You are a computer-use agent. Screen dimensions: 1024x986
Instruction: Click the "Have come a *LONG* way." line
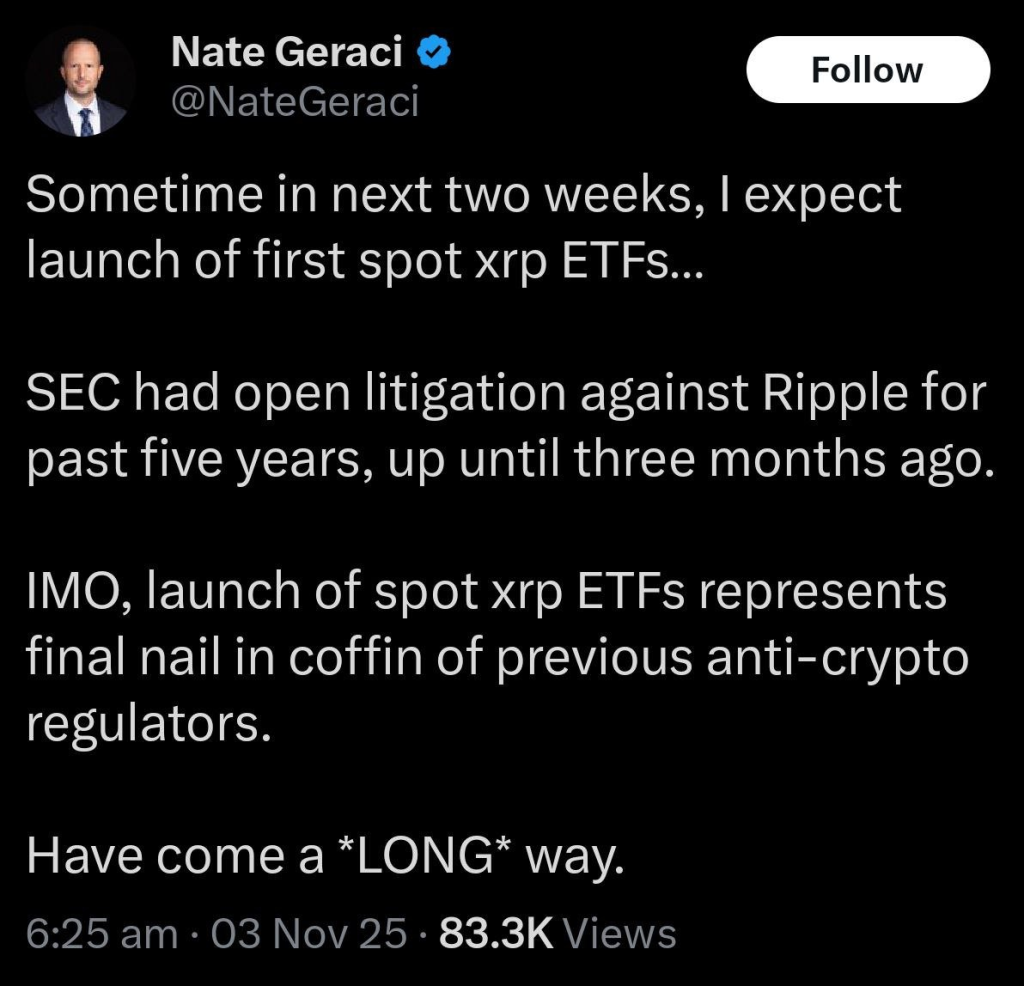point(326,856)
